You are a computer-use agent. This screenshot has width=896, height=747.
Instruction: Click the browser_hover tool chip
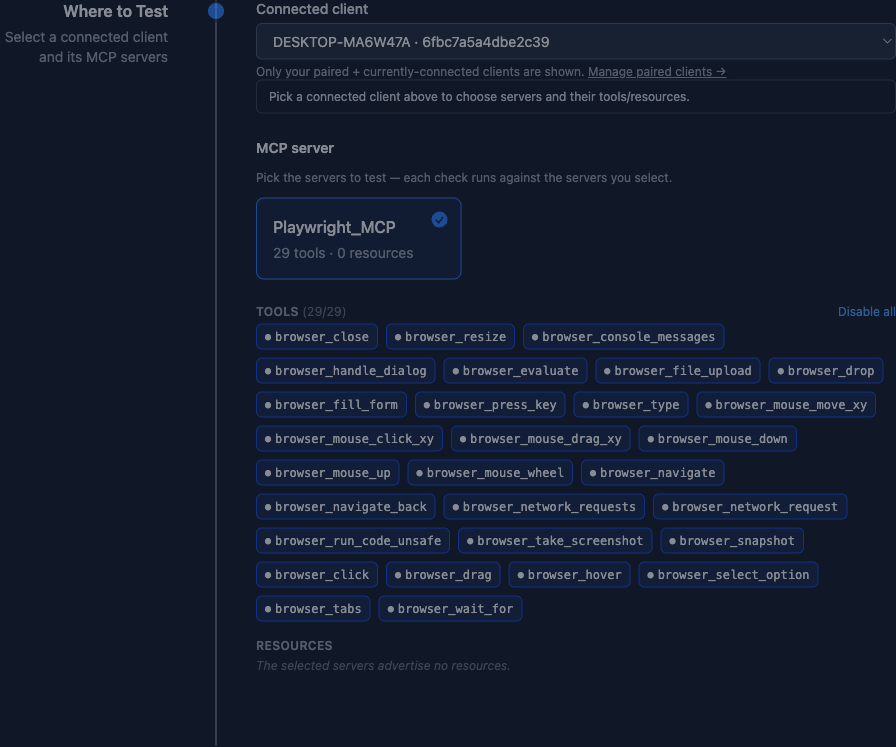tap(569, 574)
